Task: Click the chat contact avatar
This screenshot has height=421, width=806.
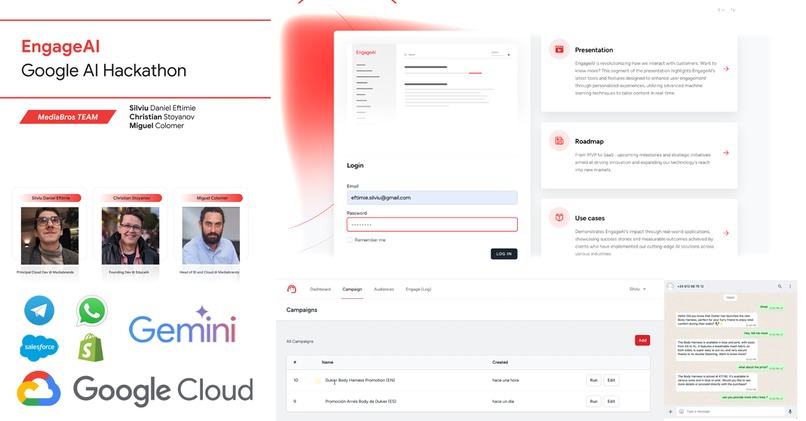Action: coord(670,286)
